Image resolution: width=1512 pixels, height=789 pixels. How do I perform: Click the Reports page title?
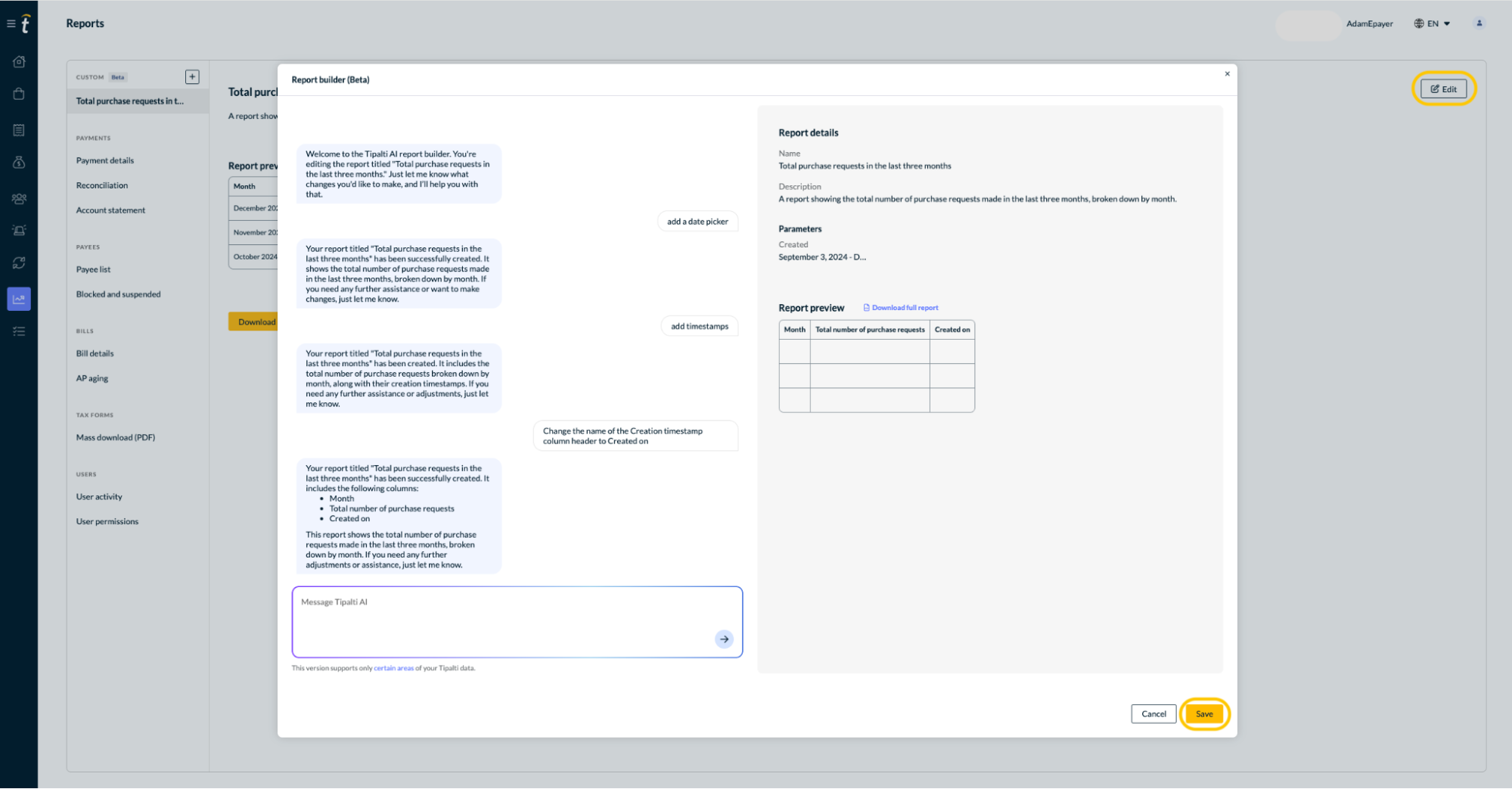point(85,23)
